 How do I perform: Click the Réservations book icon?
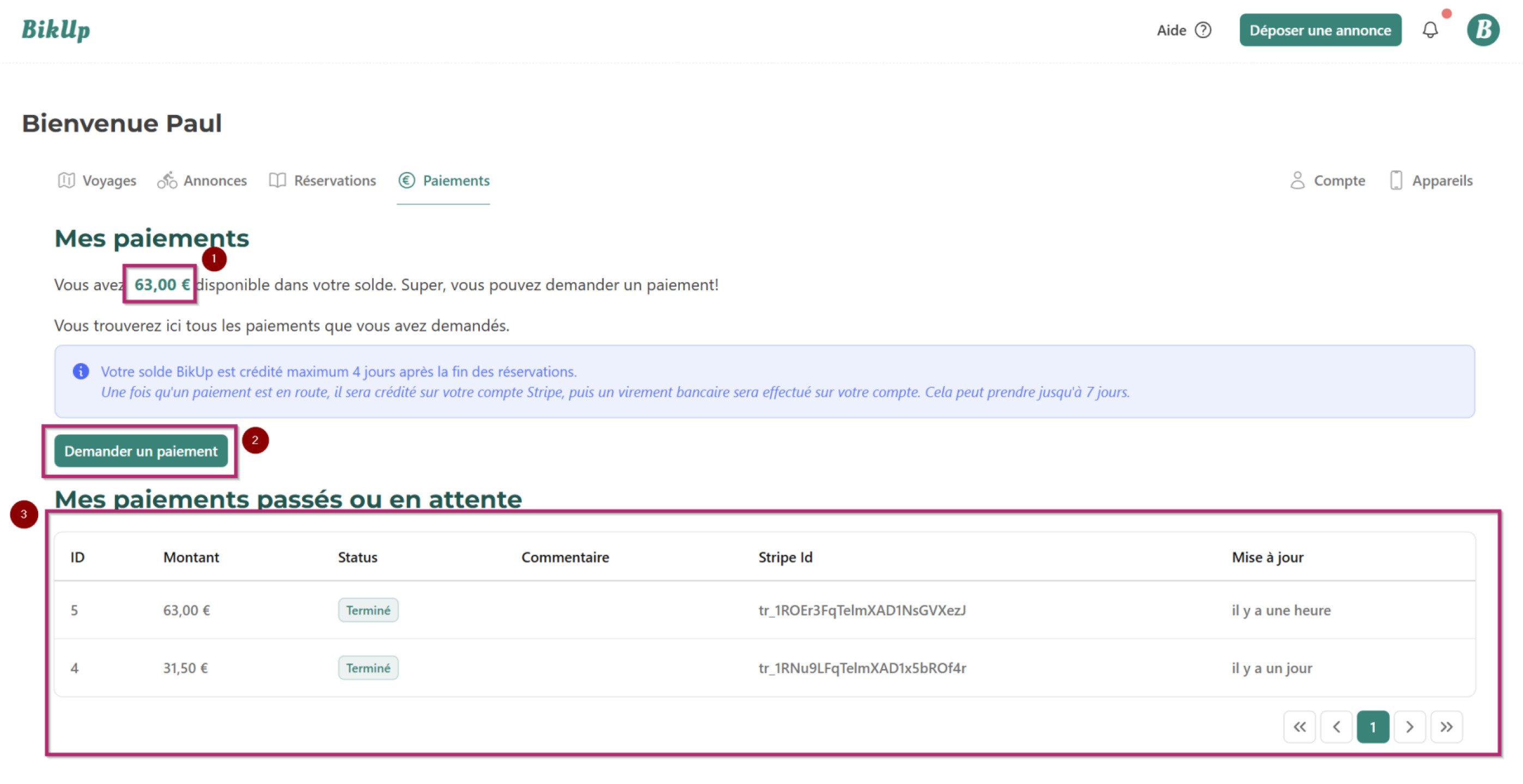point(277,180)
